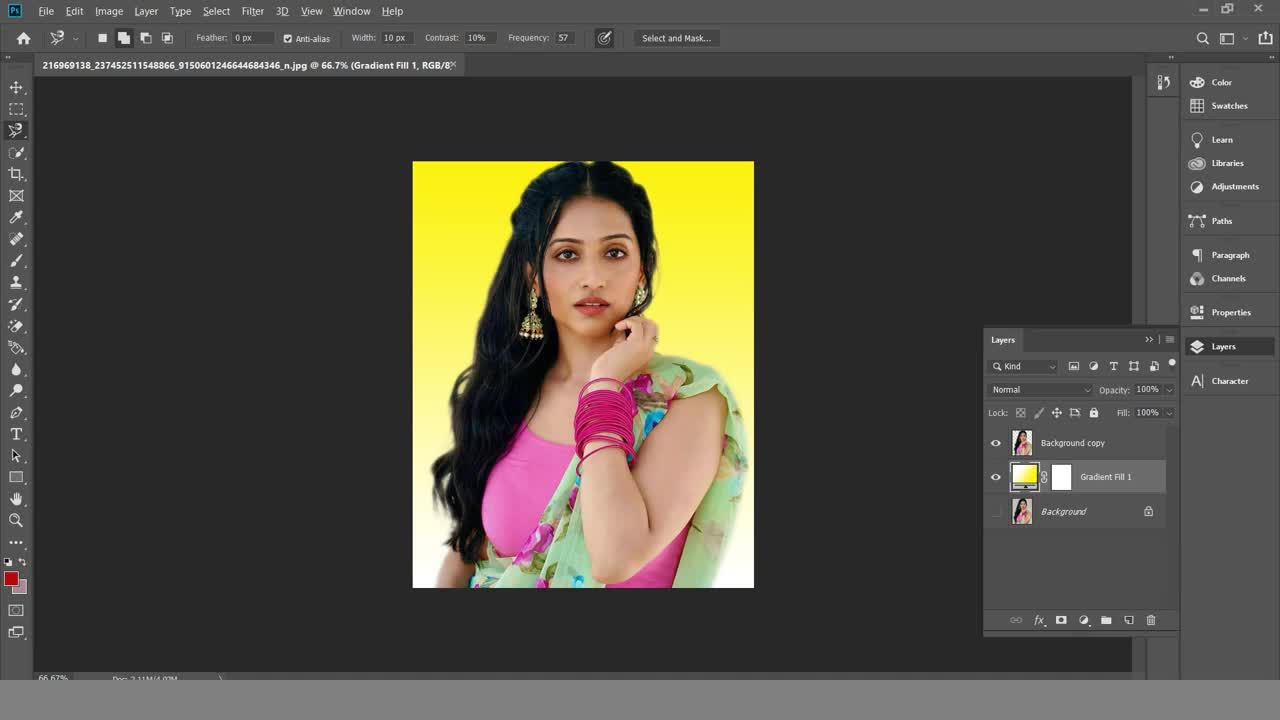Select the Eyedropper tool
The width and height of the screenshot is (1280, 720).
(x=16, y=217)
